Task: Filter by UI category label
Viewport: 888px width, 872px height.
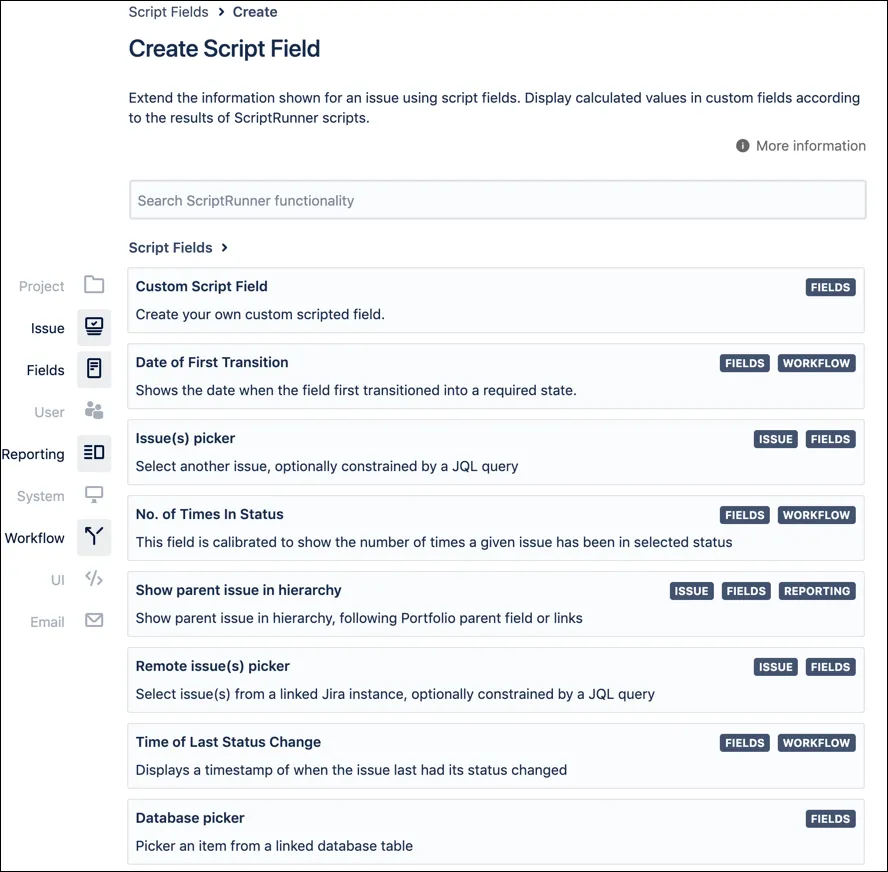Action: [58, 580]
